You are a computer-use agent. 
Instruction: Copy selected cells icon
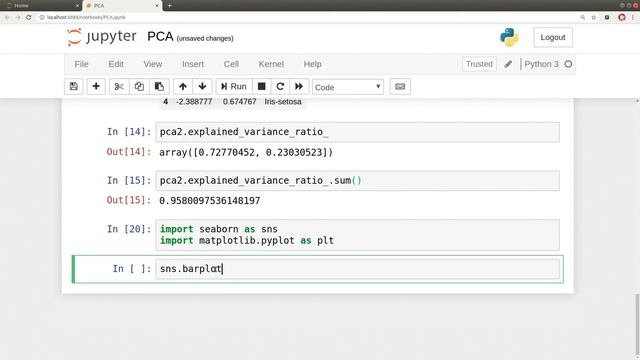tap(139, 87)
